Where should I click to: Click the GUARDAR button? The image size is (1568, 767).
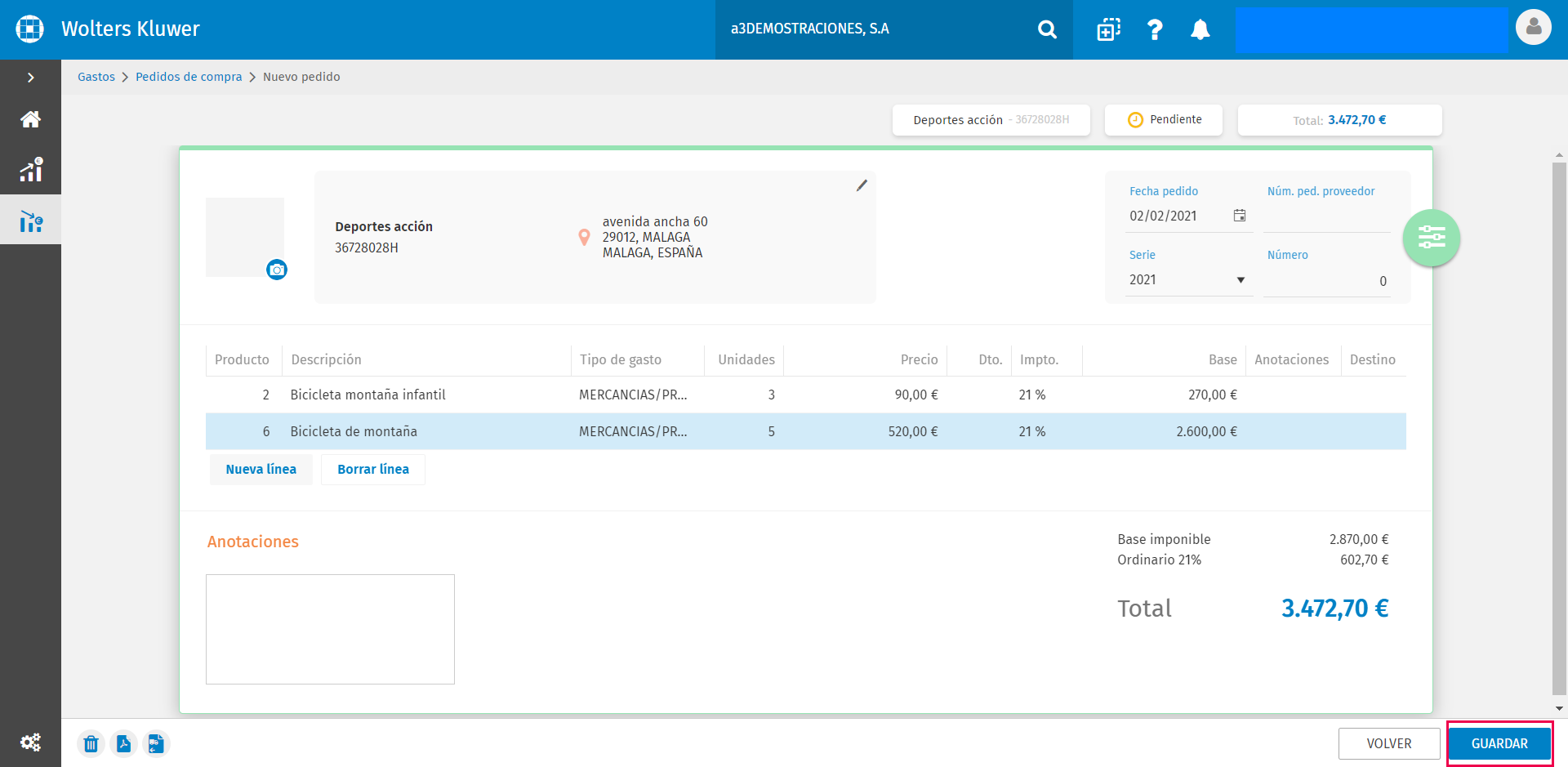point(1499,743)
